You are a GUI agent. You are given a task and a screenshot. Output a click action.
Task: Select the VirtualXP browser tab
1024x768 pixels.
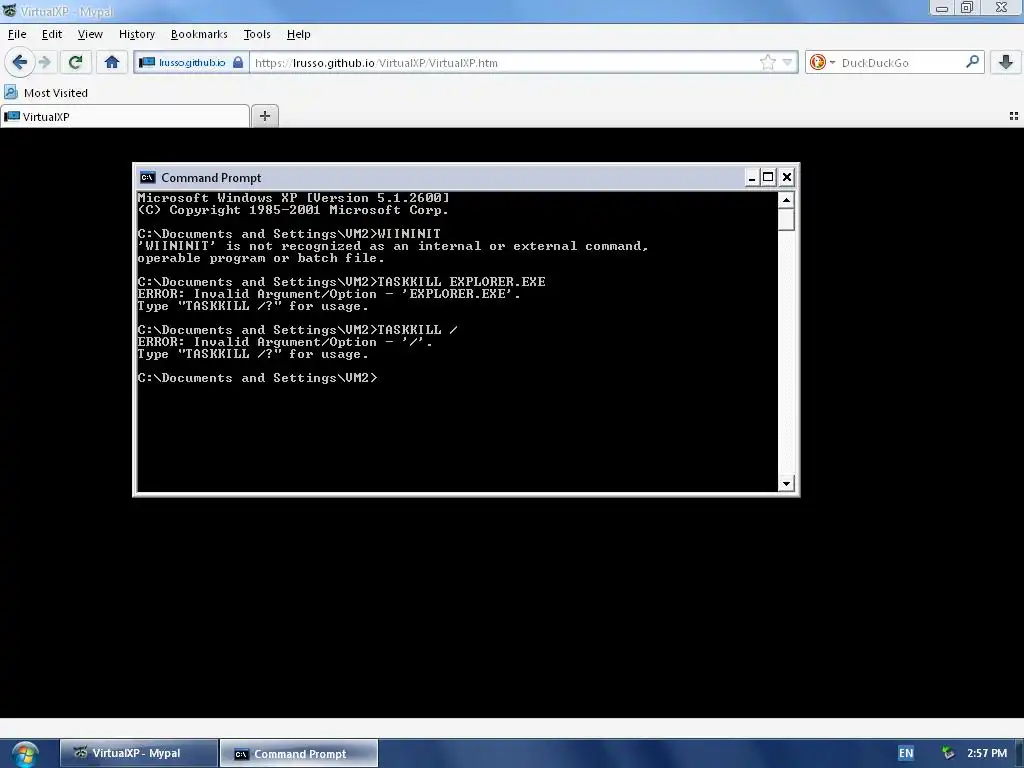125,116
